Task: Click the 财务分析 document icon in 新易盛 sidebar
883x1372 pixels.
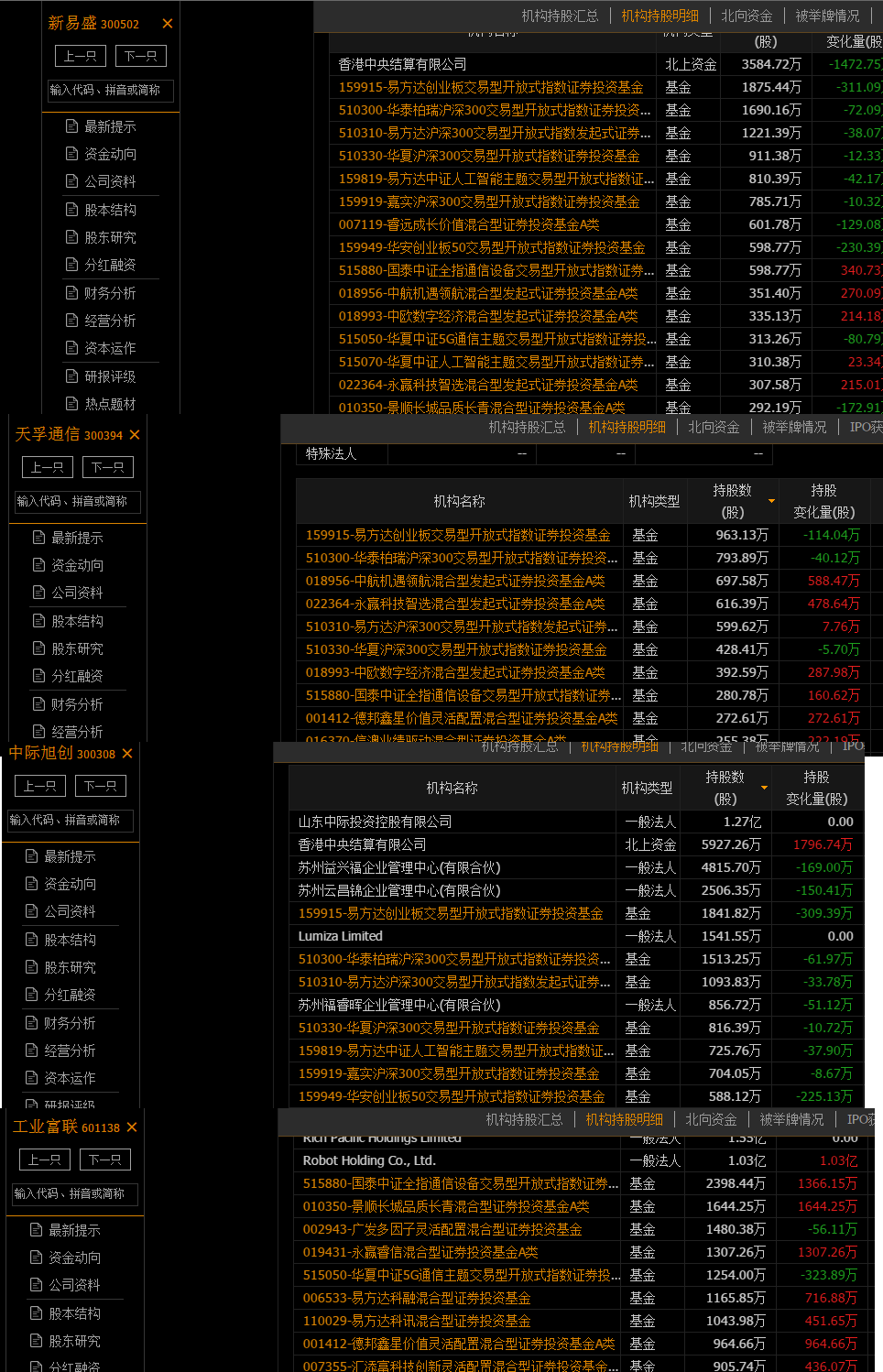Action: click(x=72, y=293)
